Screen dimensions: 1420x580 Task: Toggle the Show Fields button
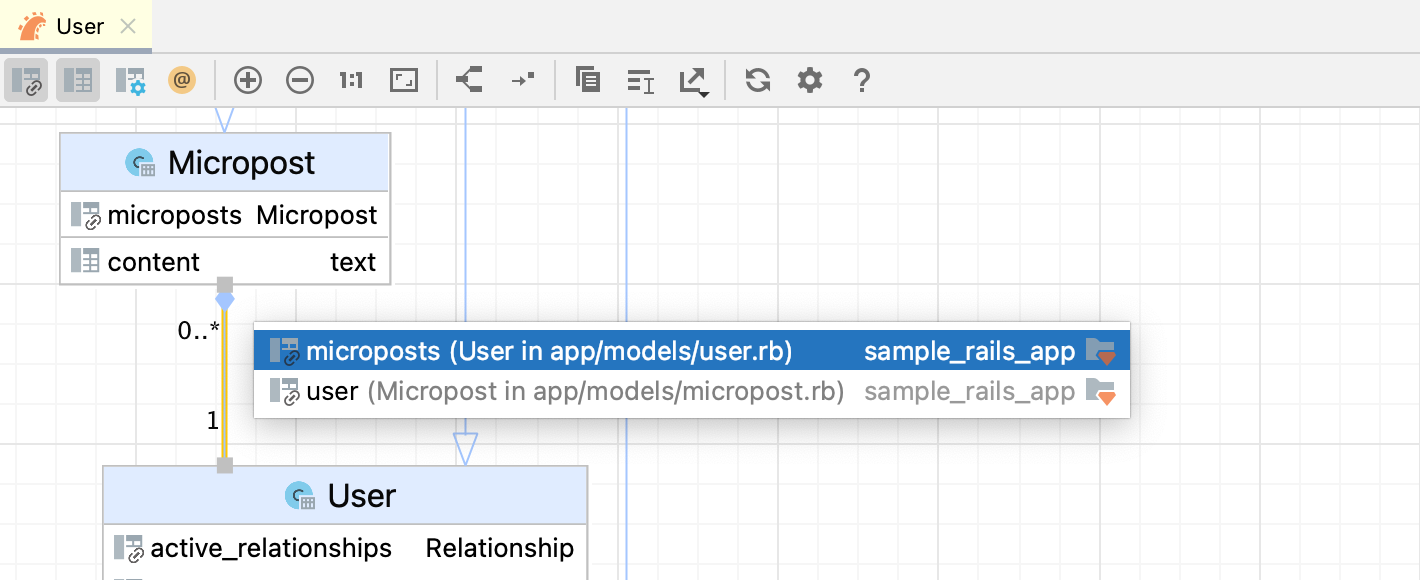click(x=78, y=80)
